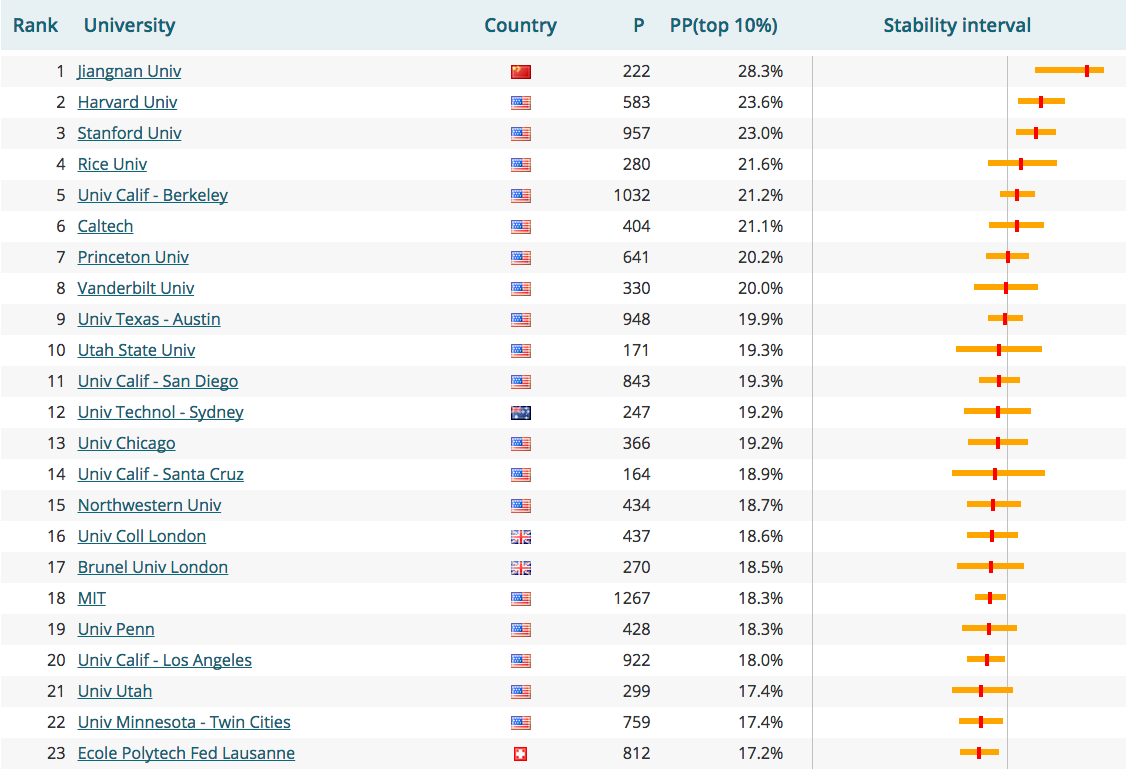Open the Univ Utah link
Screen dimensions: 1126x769
click(115, 691)
